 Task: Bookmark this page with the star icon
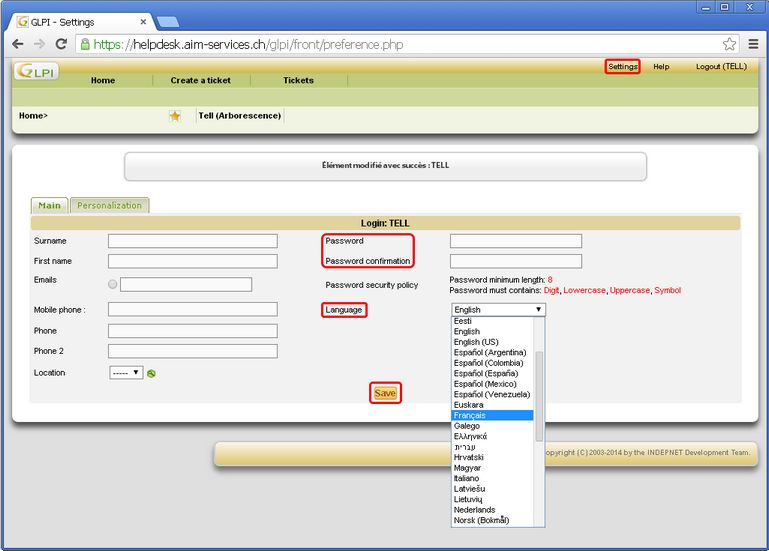pos(729,44)
